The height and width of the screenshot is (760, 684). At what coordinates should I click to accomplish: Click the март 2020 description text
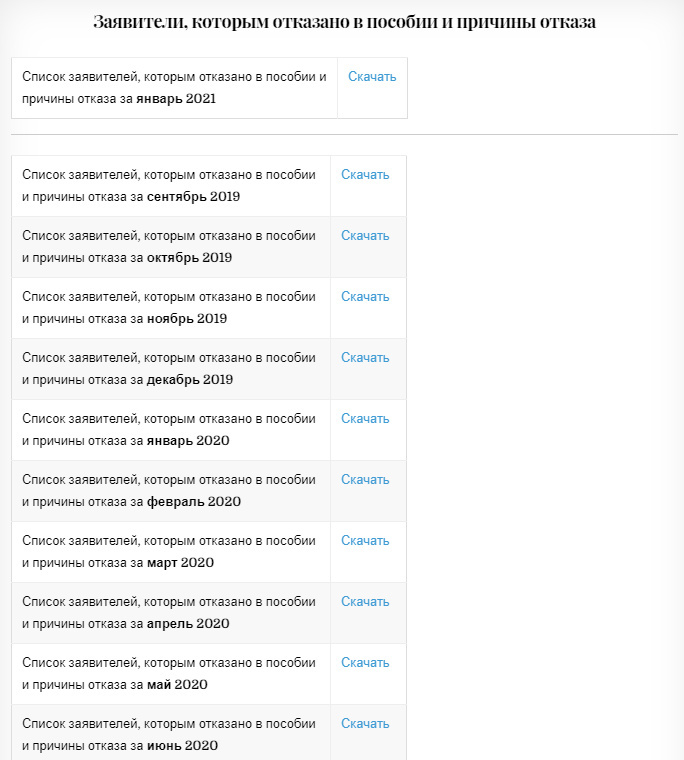(x=169, y=552)
